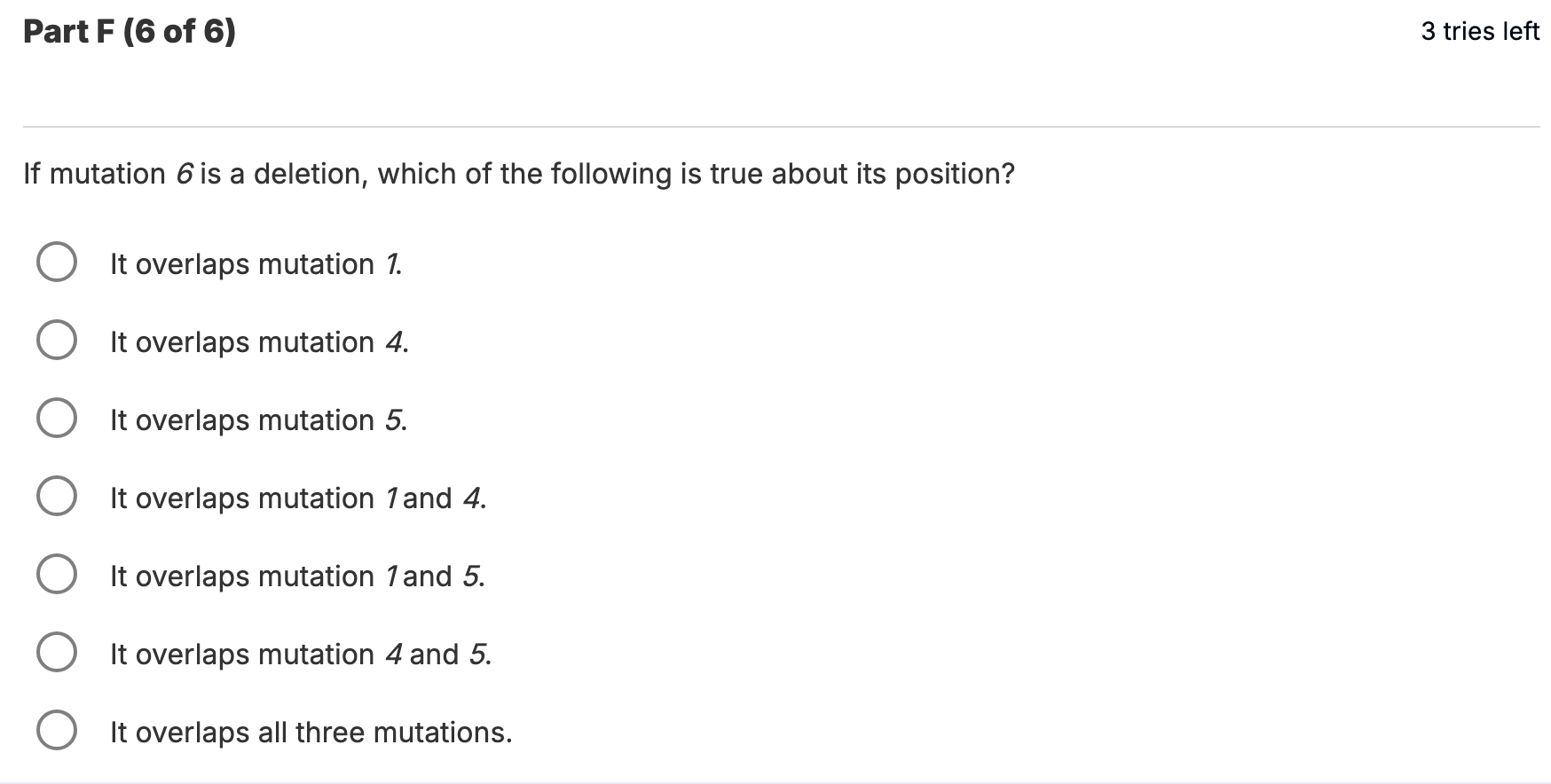Select radio button for 'It overlaps mutation 5'
This screenshot has width=1551, height=784.
pyautogui.click(x=57, y=416)
